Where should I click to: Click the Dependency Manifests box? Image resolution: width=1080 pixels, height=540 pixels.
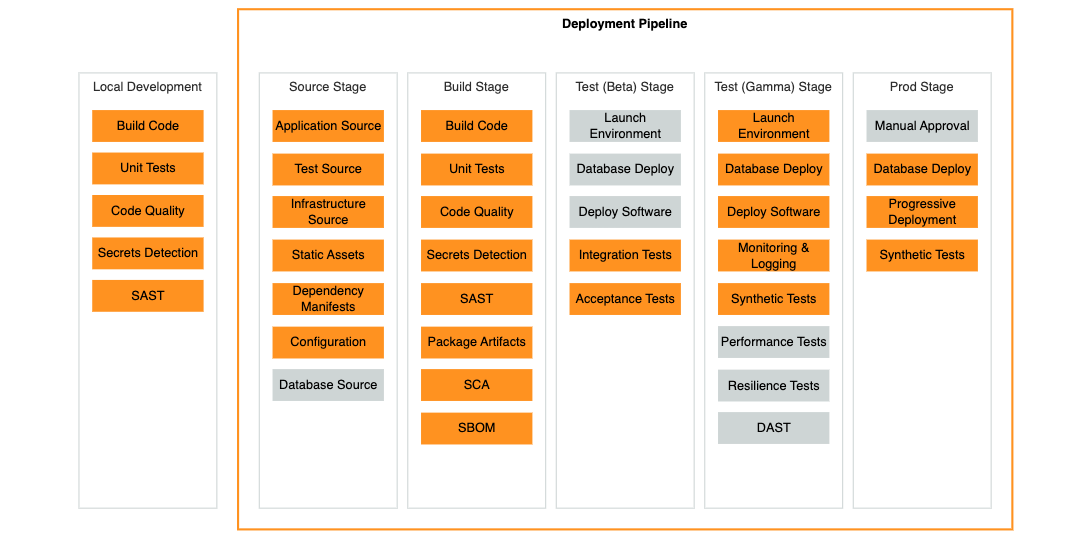click(x=328, y=299)
